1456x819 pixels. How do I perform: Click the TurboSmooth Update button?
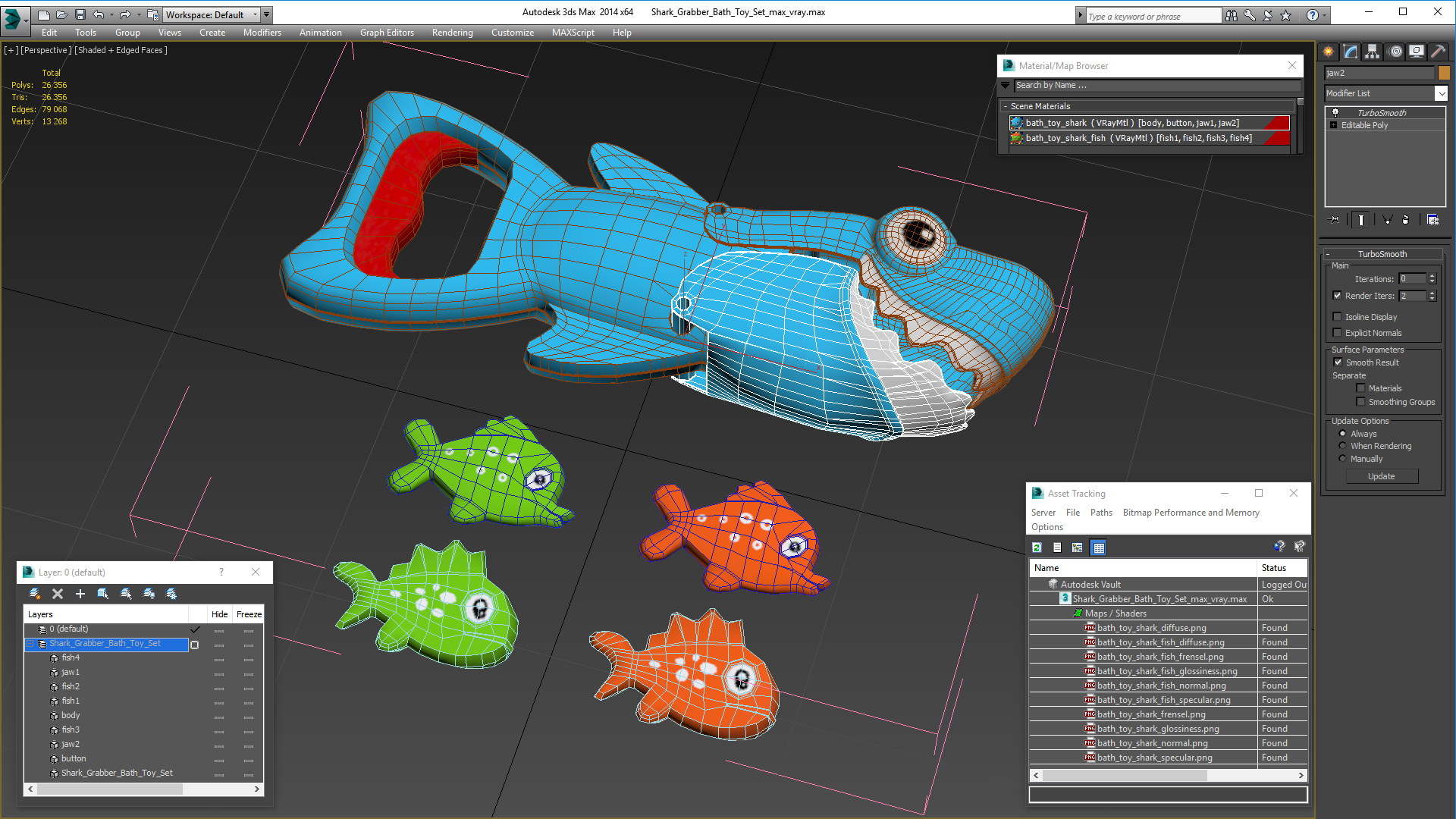point(1382,476)
